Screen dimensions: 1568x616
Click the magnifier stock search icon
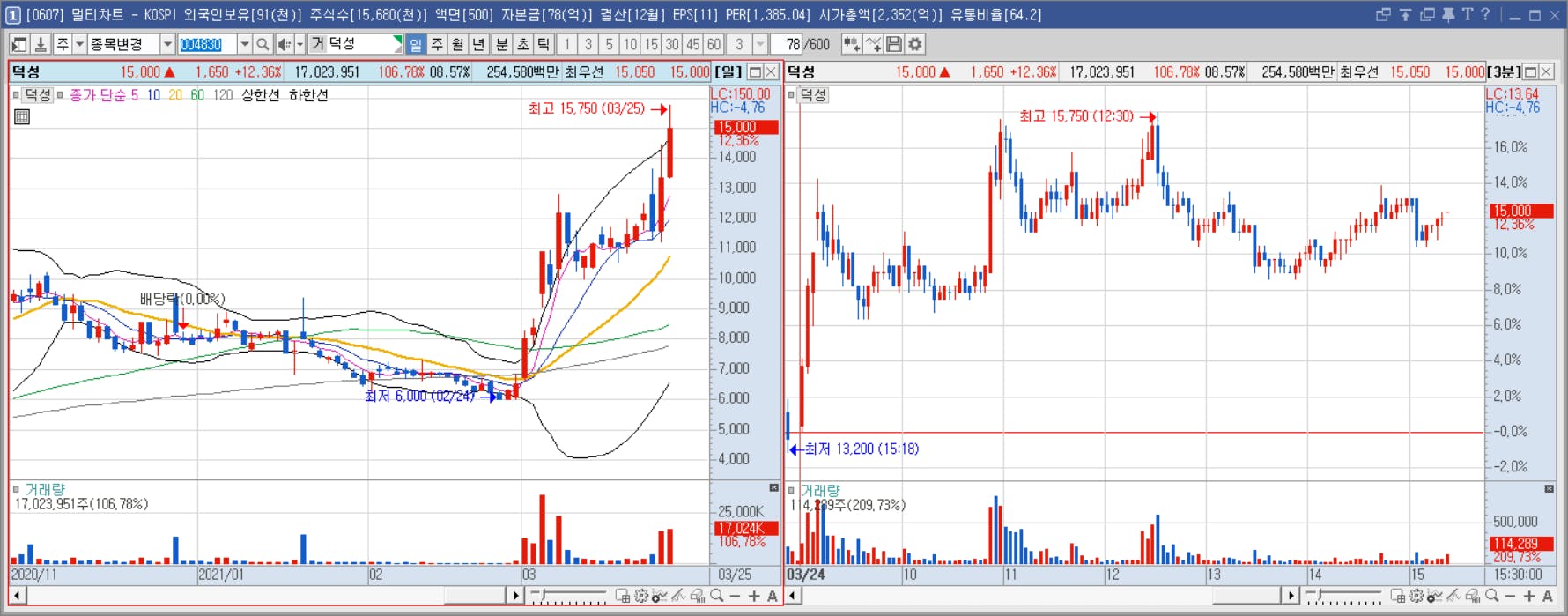click(x=263, y=44)
